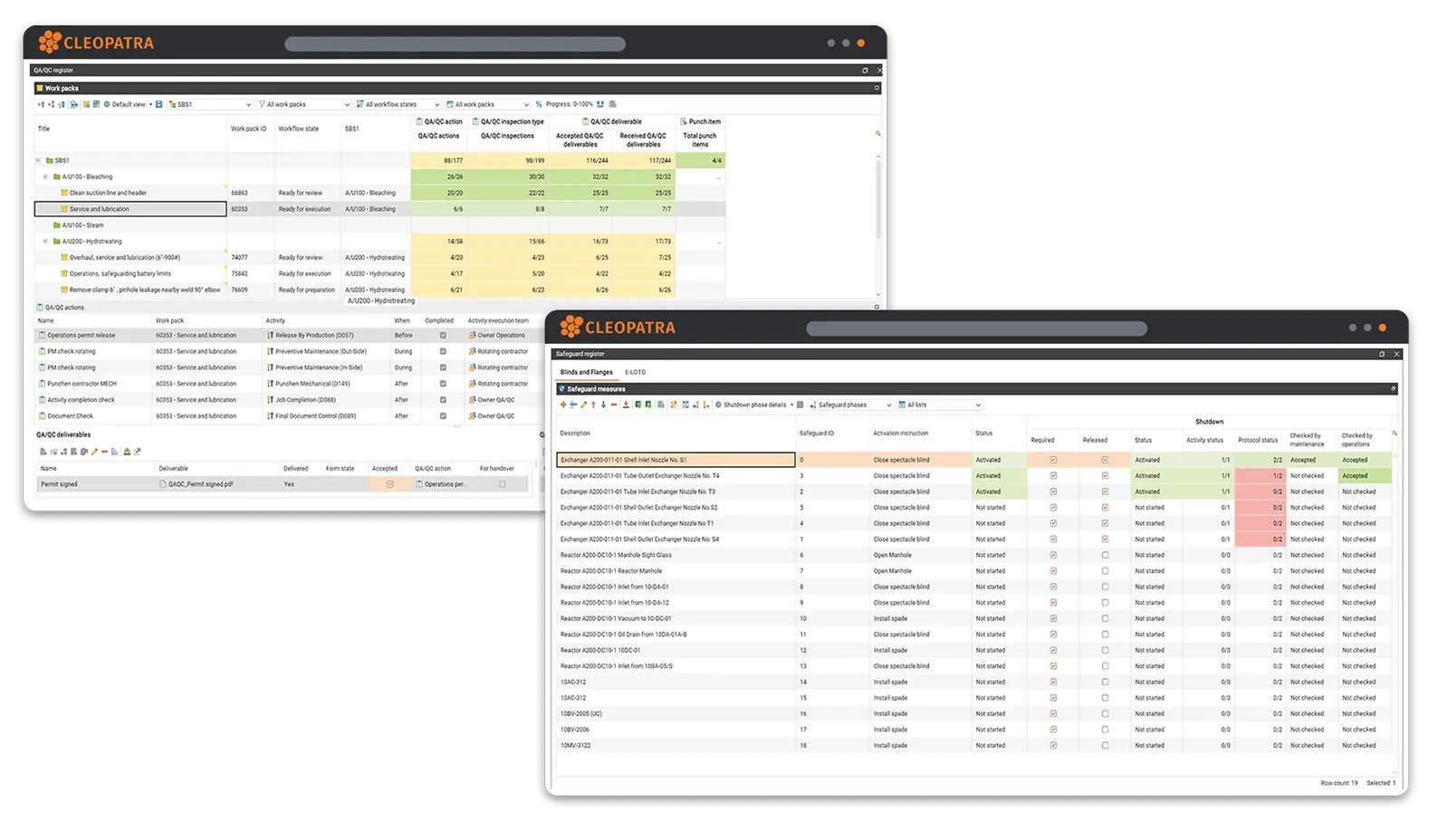Toggle Completed for the Document Check action
This screenshot has height=840, width=1449.
tap(443, 415)
